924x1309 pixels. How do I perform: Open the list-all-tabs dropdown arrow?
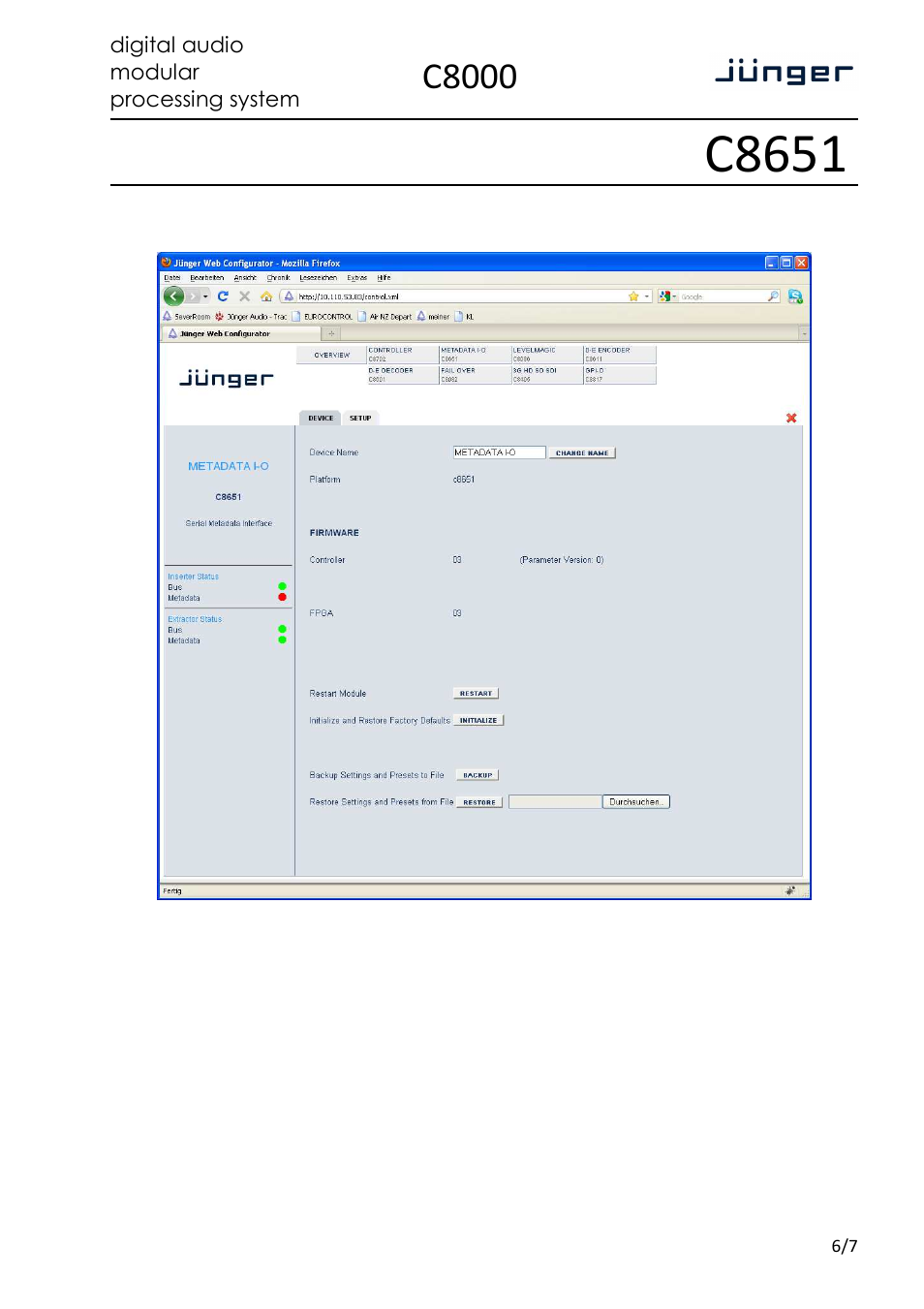click(804, 333)
